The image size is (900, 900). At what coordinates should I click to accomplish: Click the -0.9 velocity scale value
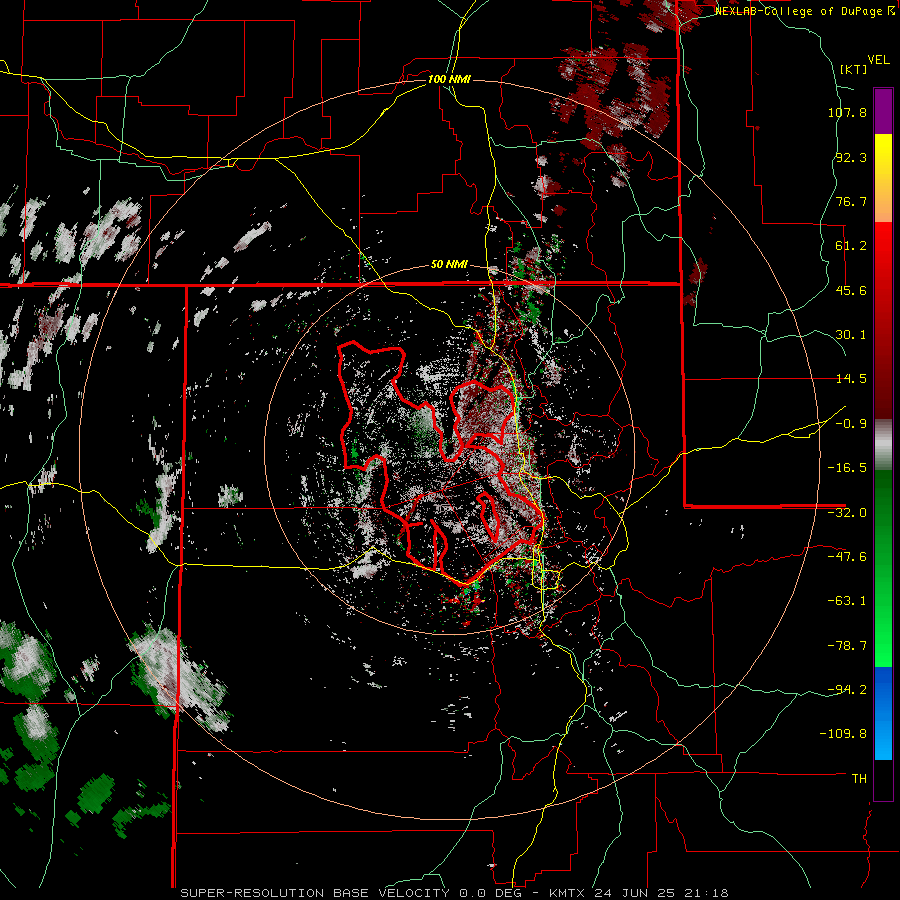click(x=851, y=424)
